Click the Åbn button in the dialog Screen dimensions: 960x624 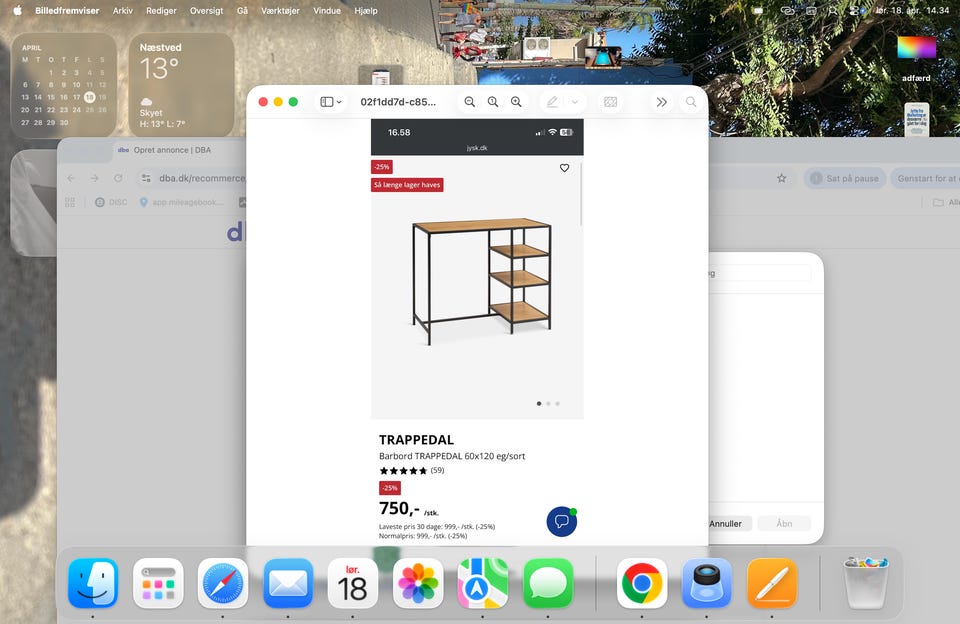tap(784, 524)
